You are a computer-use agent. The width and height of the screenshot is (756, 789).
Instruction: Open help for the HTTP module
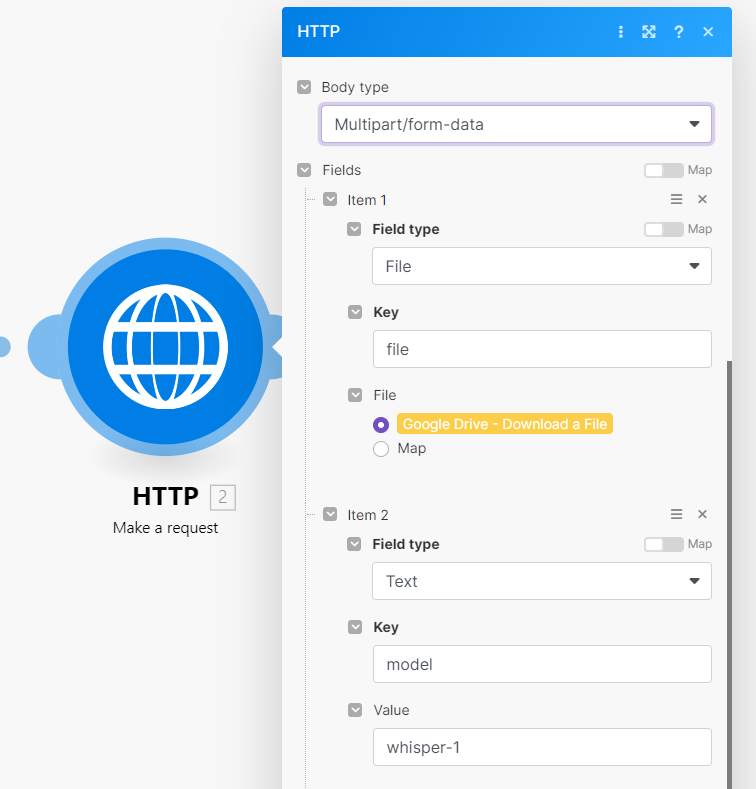tap(678, 32)
